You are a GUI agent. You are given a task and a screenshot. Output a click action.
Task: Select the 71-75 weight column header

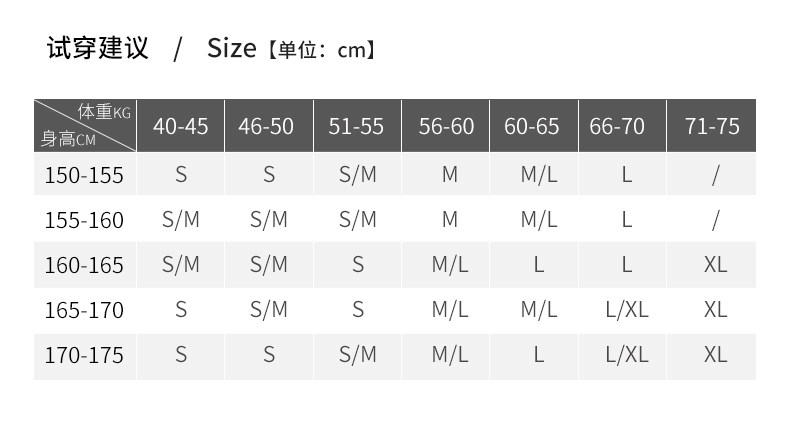pyautogui.click(x=712, y=126)
